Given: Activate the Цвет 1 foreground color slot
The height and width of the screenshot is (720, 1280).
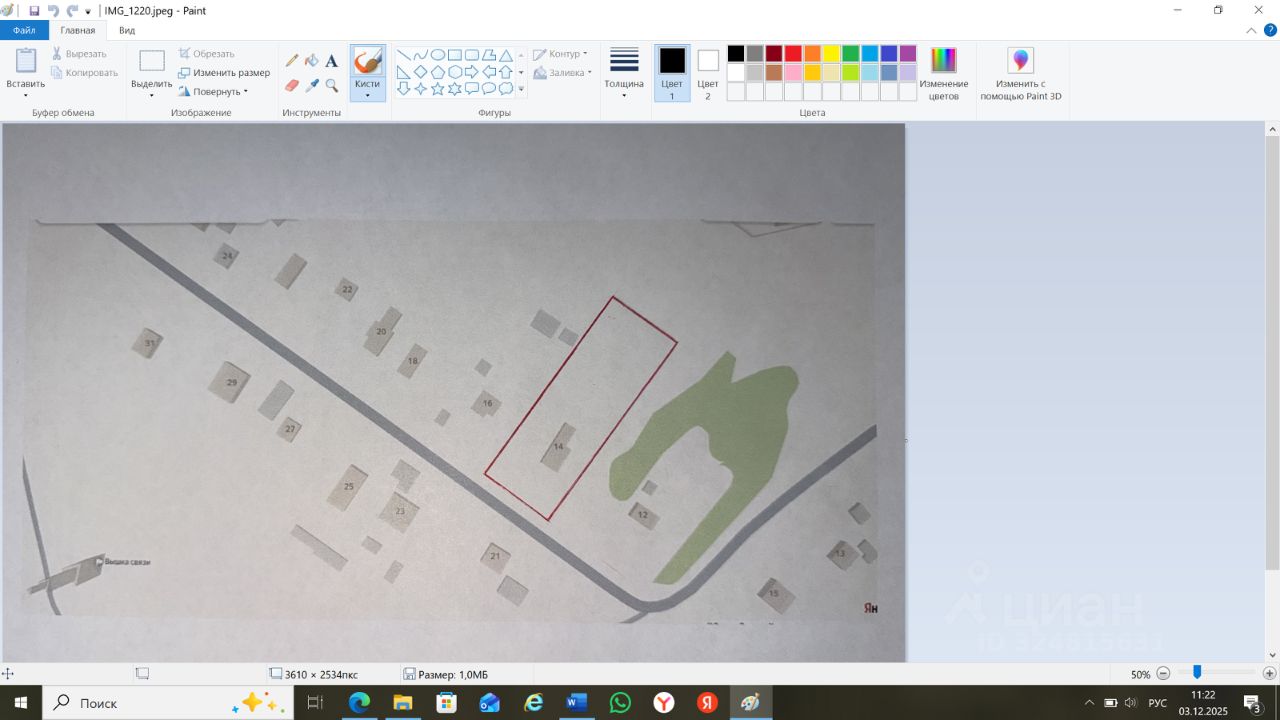Looking at the screenshot, I should click(x=672, y=73).
